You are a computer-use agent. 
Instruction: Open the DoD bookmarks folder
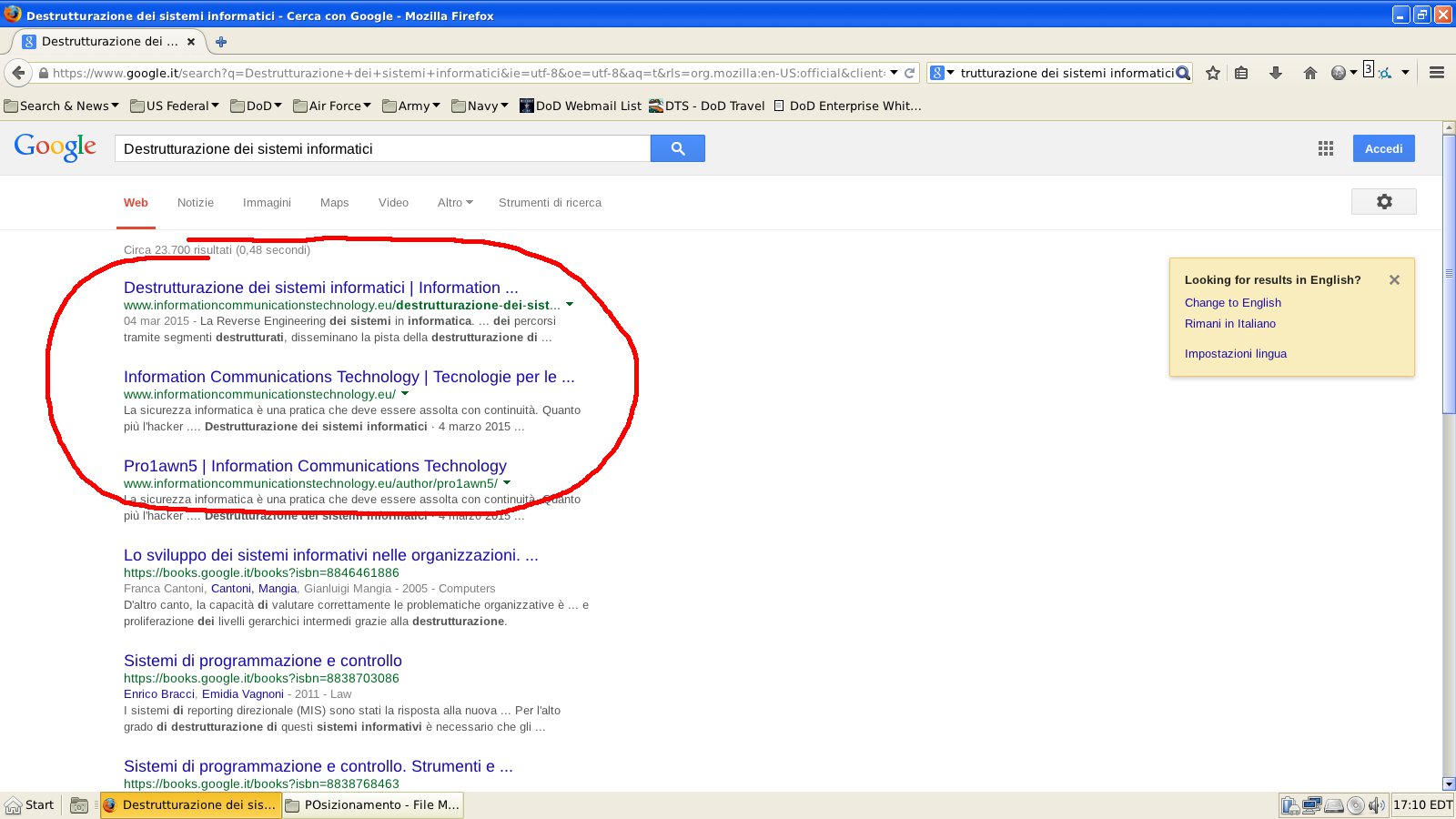point(256,106)
